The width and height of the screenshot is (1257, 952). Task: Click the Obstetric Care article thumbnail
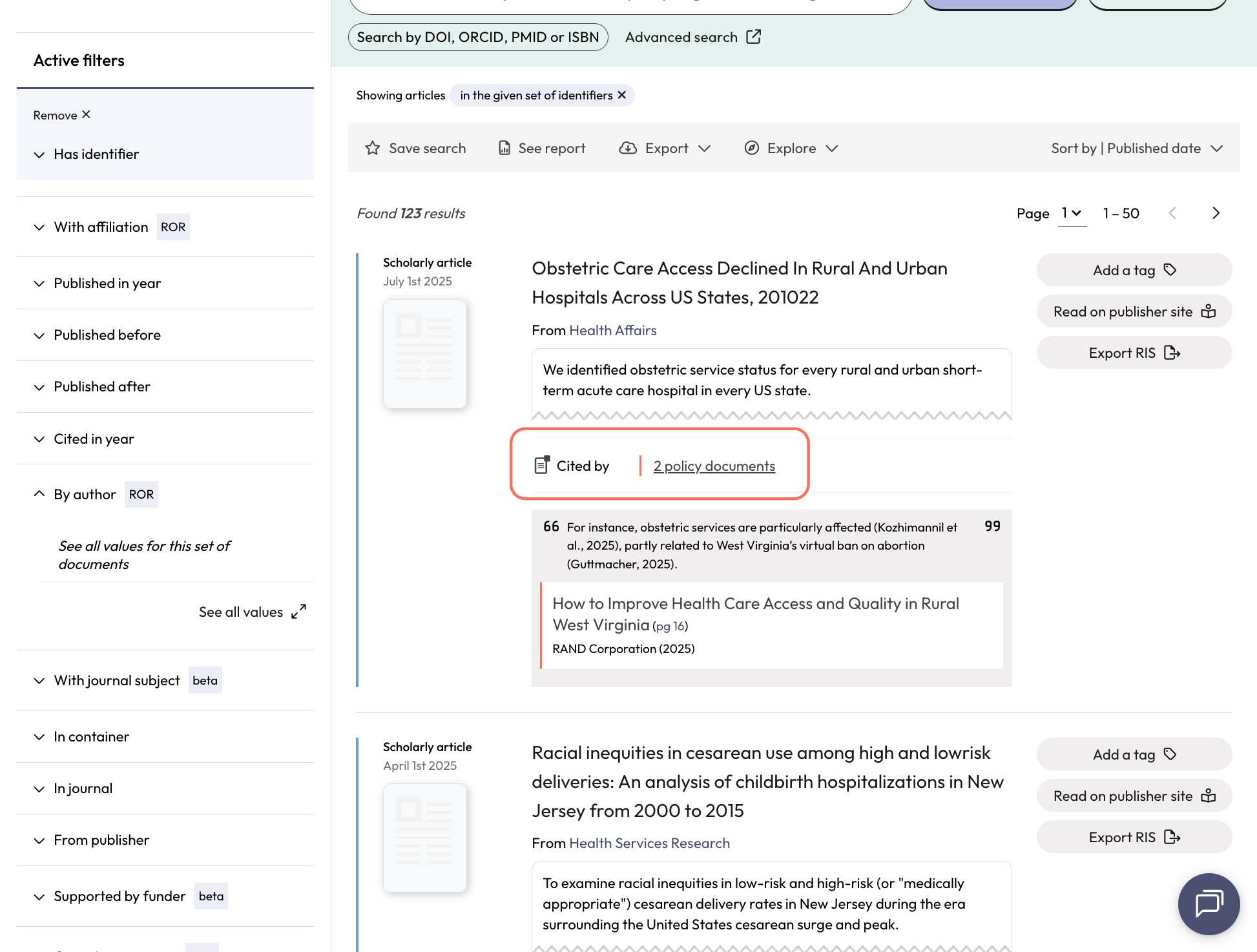coord(425,353)
